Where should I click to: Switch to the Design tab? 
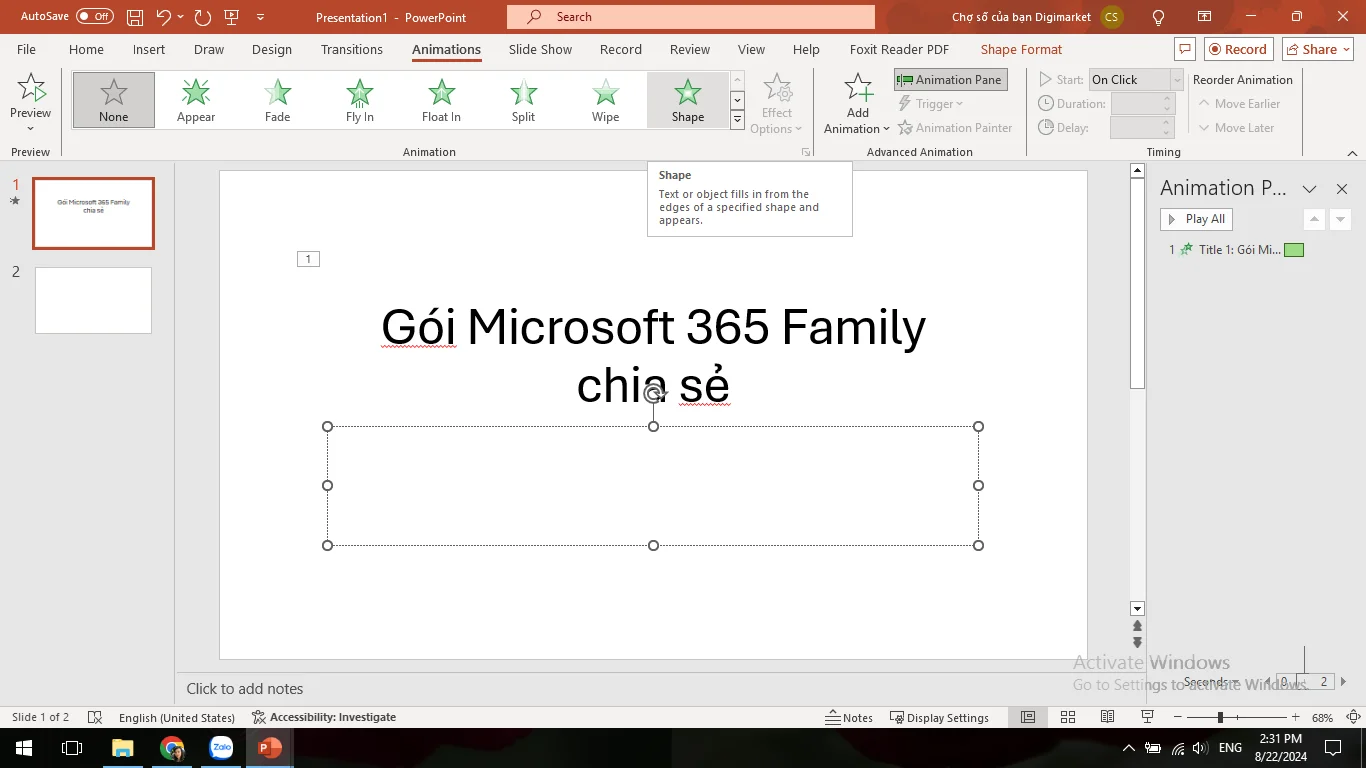[272, 49]
